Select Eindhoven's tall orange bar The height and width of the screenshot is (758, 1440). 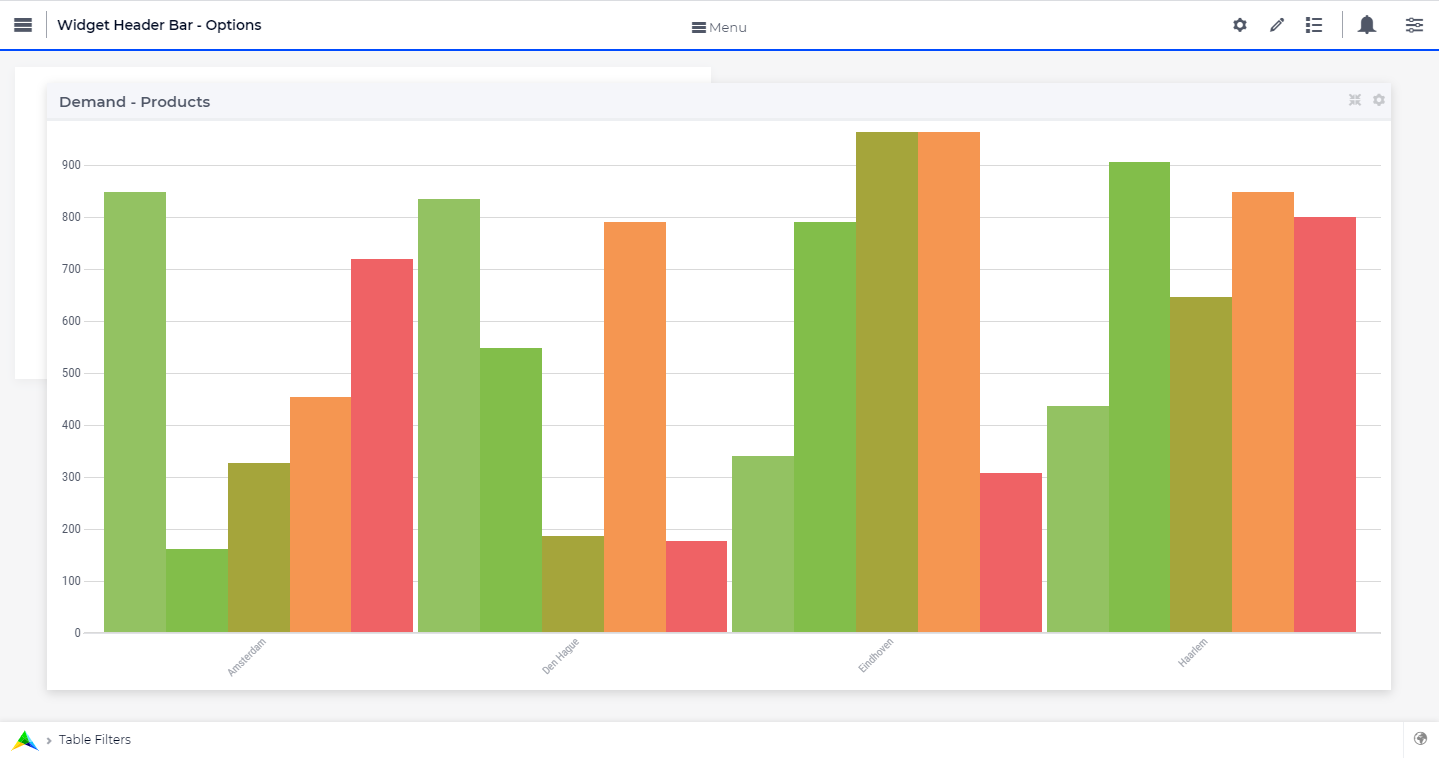tap(949, 382)
